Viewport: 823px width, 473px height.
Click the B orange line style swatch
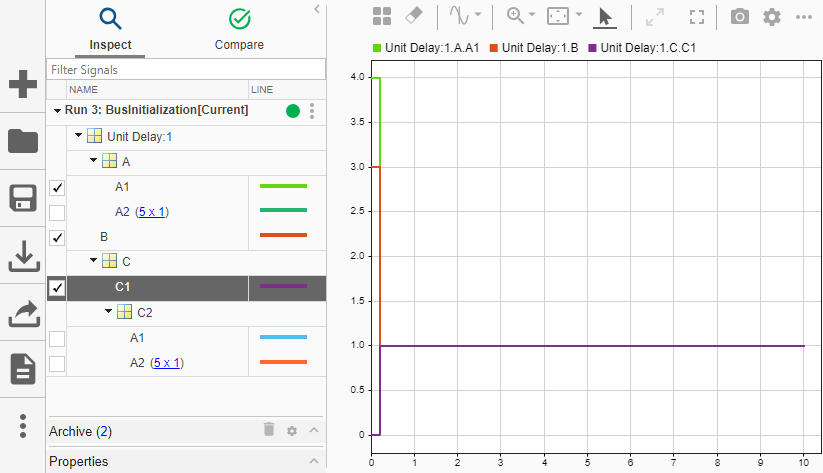283,235
